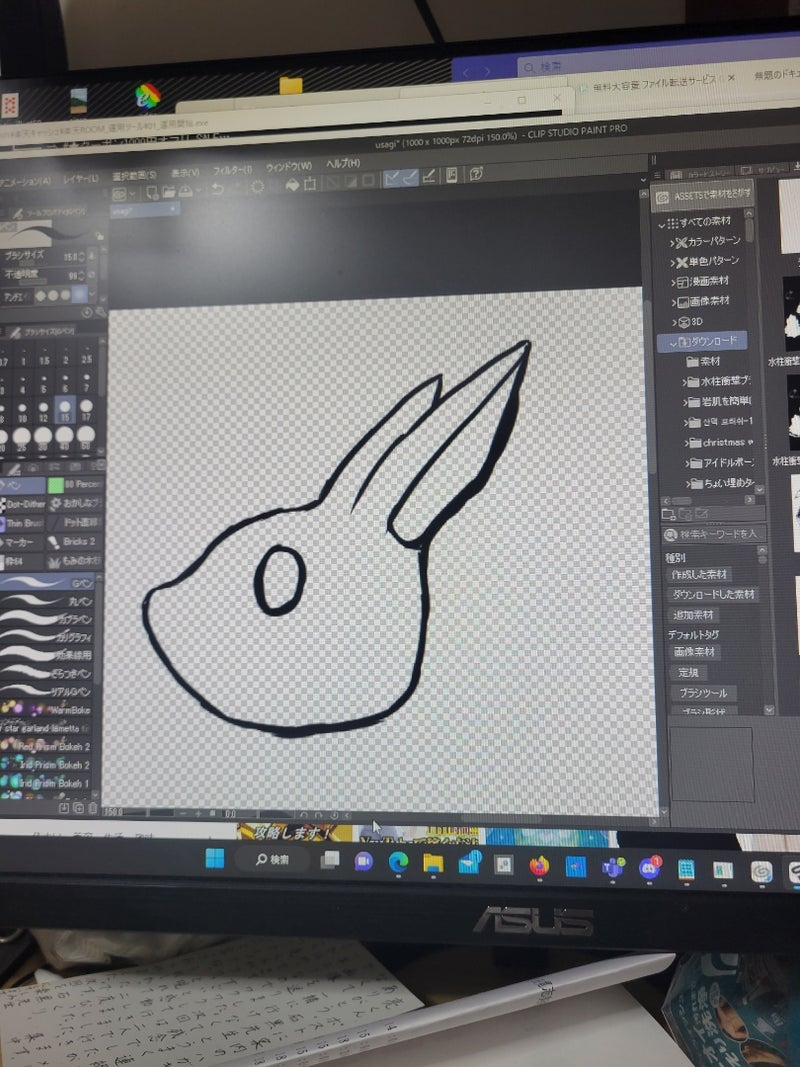Expand the 漫画素材 folder

[x=673, y=282]
